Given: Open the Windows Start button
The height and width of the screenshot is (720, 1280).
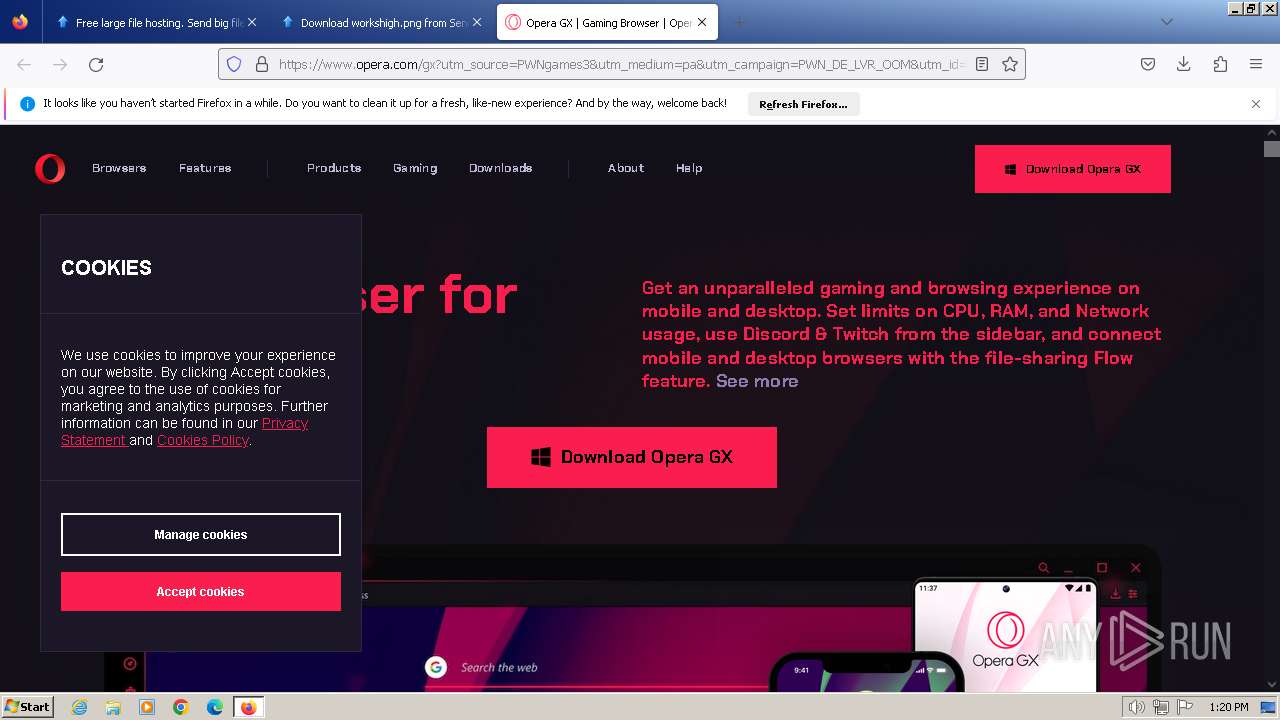Looking at the screenshot, I should 27,706.
